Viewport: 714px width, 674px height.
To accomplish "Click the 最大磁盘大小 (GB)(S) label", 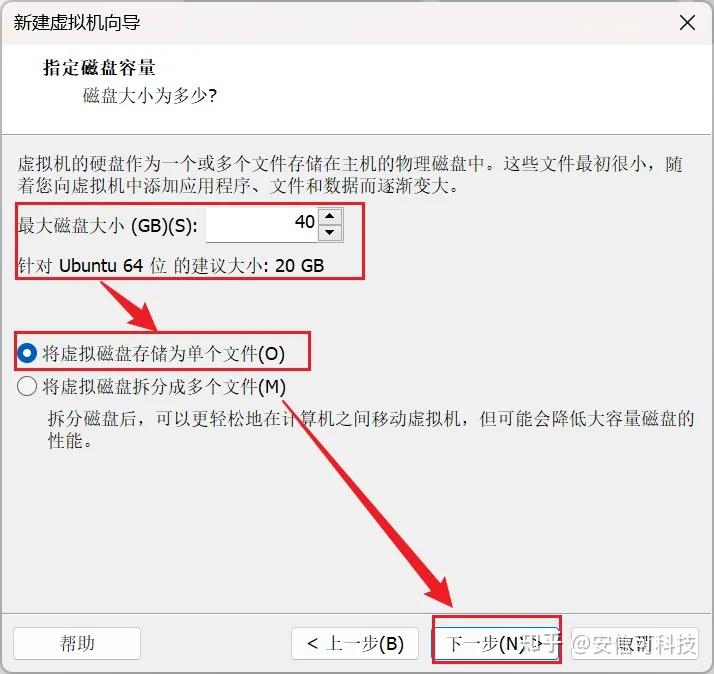I will click(108, 225).
